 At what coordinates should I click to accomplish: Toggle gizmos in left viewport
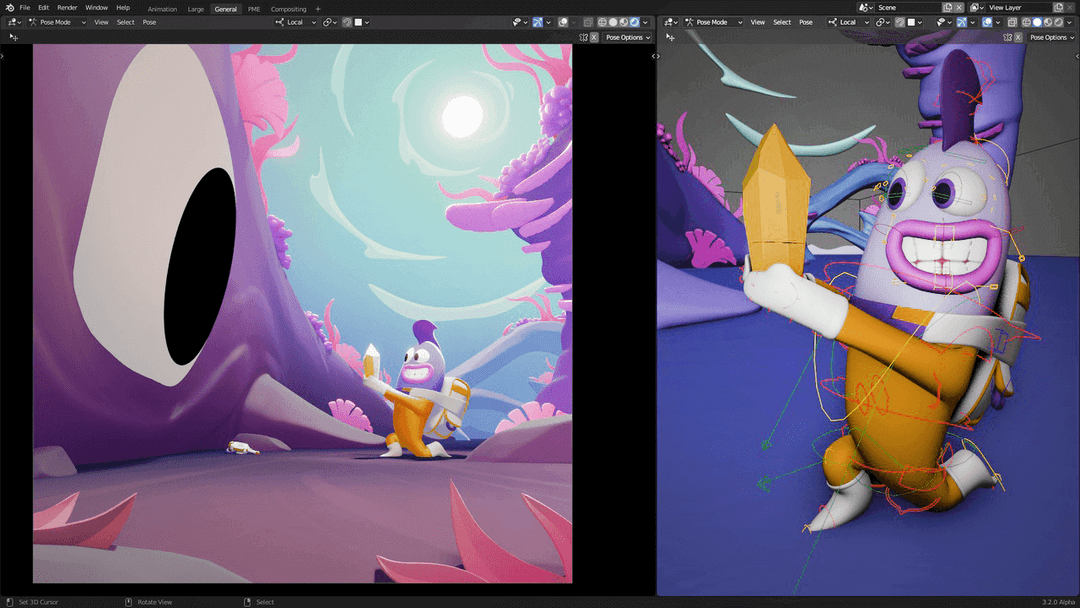point(538,22)
